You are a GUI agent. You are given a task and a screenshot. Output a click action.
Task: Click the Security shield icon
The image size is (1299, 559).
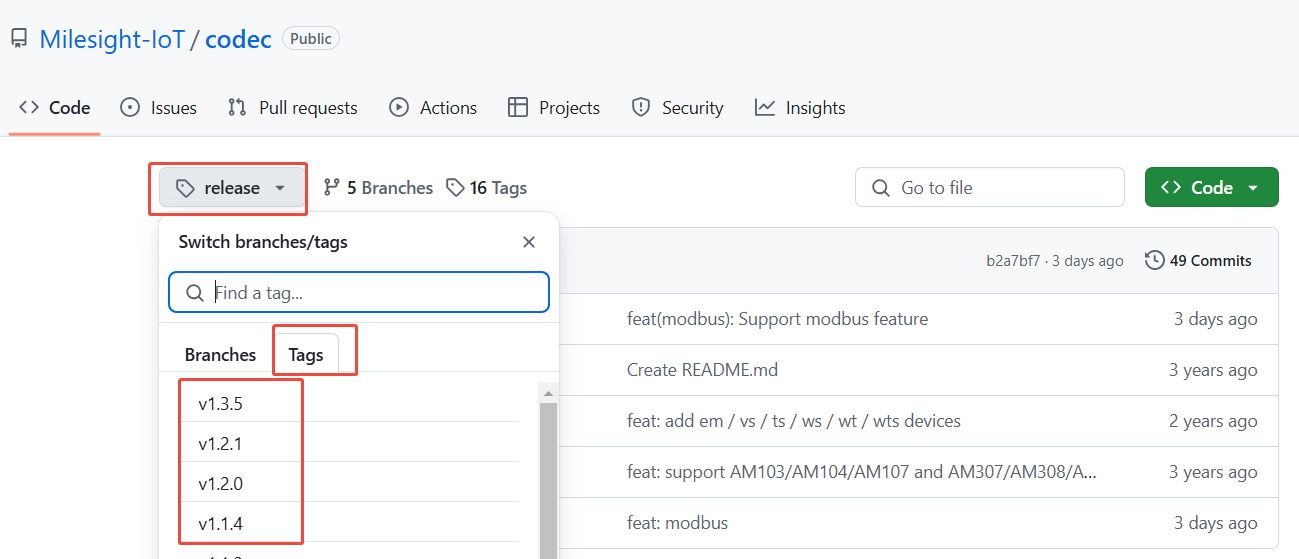click(641, 107)
